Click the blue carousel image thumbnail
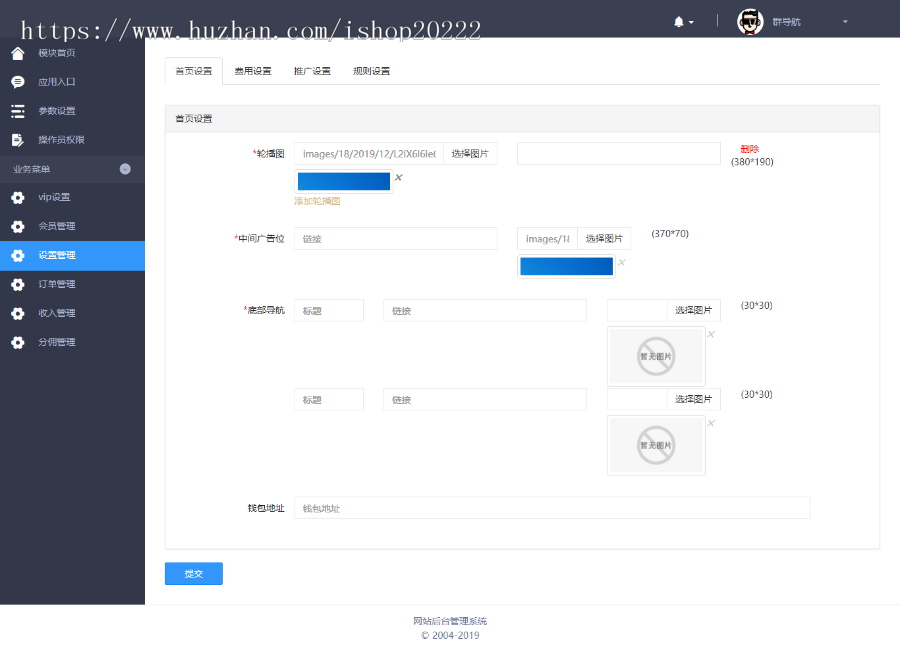 pos(343,181)
